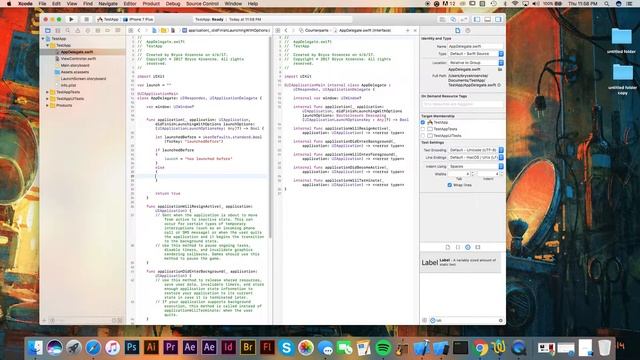
Task: Show the Assistant editor toolbar icon
Action: [x=453, y=19]
